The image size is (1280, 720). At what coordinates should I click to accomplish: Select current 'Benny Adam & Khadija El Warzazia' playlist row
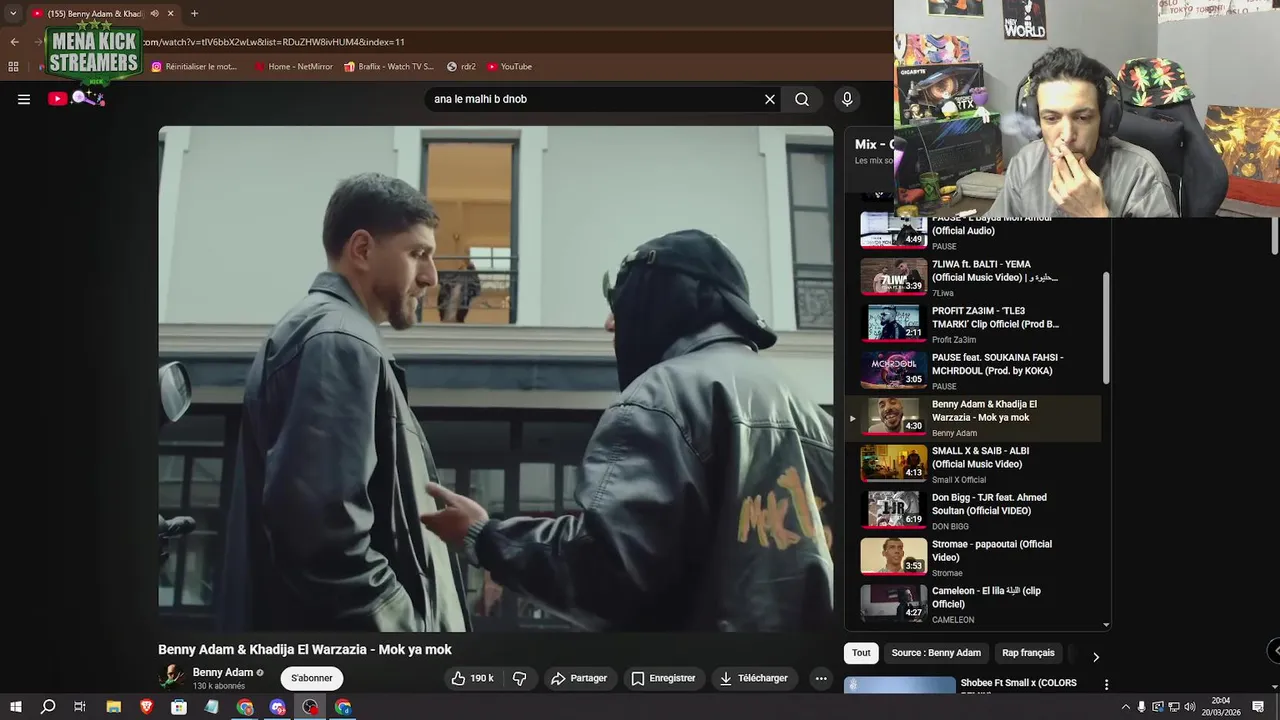(975, 417)
